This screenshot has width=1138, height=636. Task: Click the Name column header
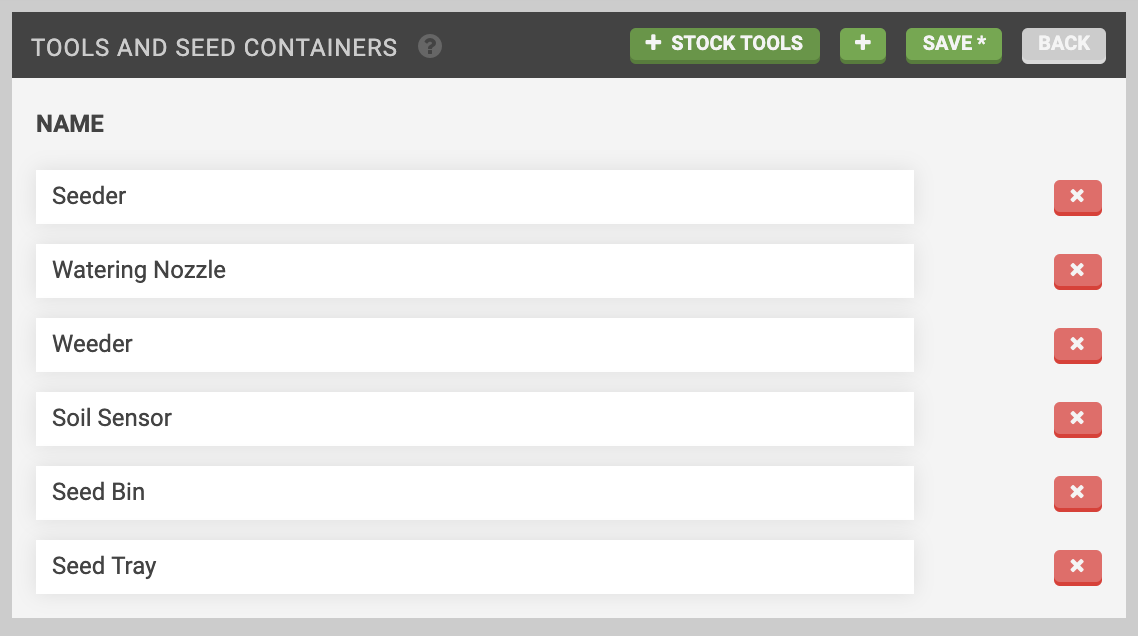click(x=70, y=124)
